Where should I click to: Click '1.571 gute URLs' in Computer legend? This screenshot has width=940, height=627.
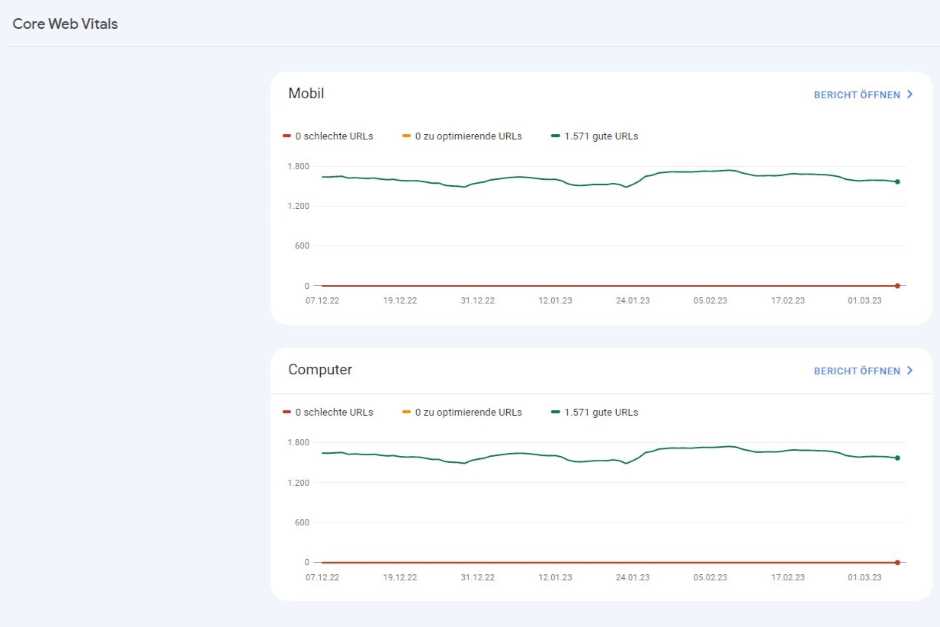[x=601, y=412]
